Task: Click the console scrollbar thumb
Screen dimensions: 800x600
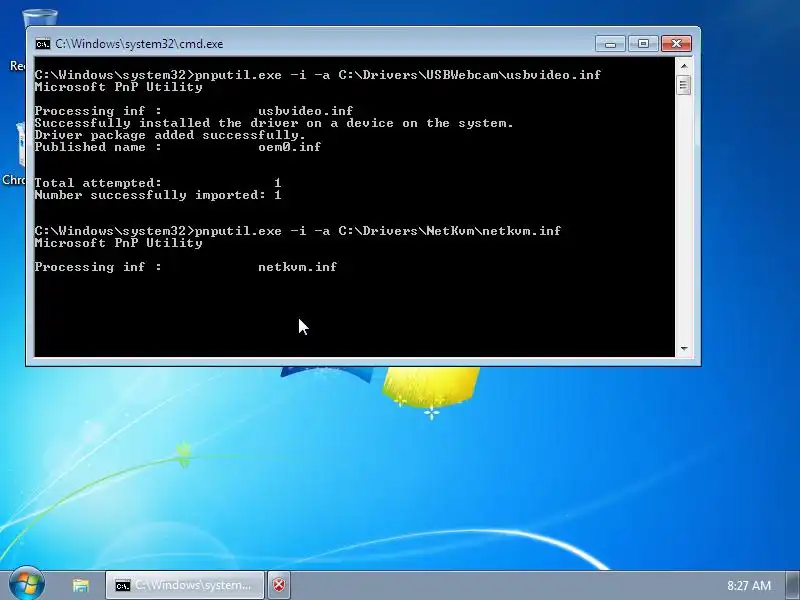Action: [684, 85]
